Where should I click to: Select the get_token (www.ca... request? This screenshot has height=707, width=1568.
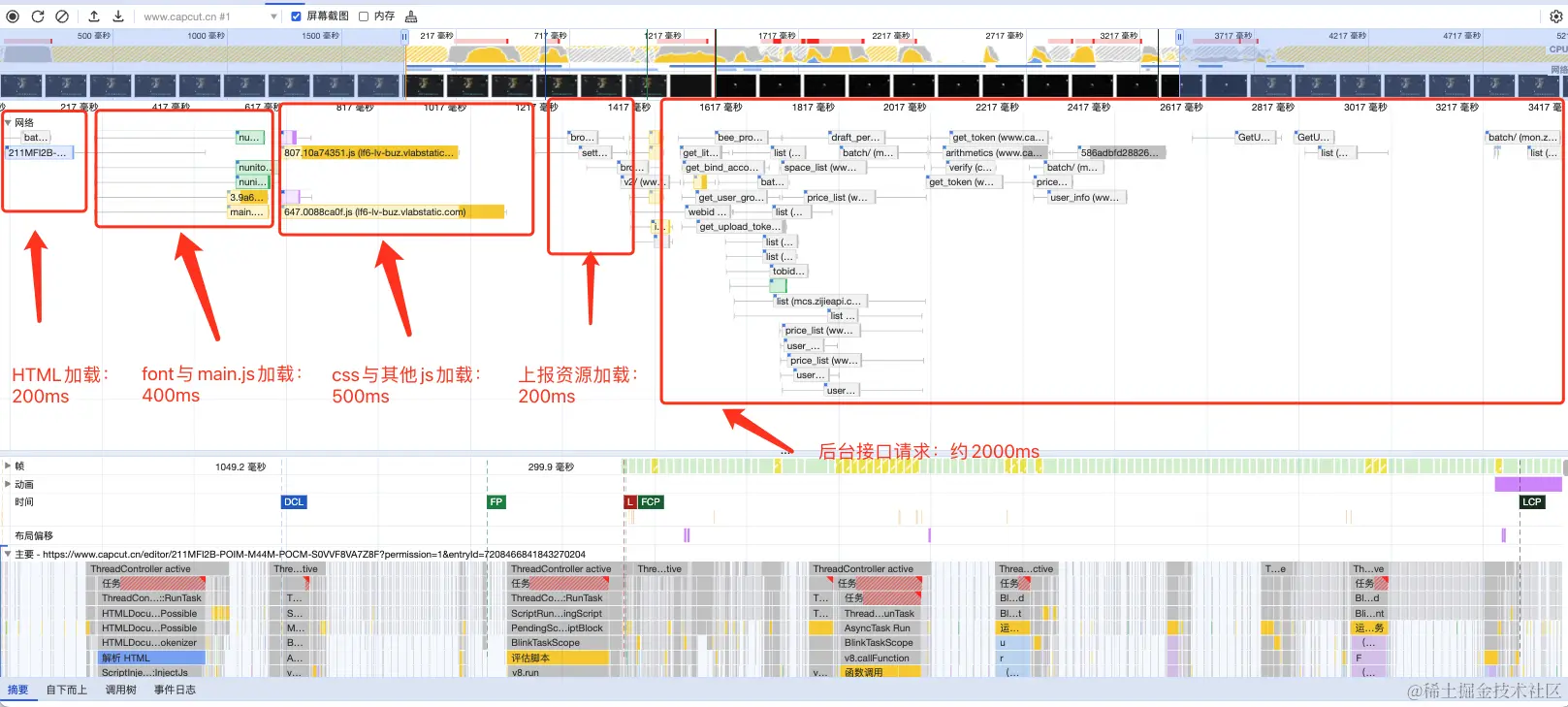pos(999,138)
